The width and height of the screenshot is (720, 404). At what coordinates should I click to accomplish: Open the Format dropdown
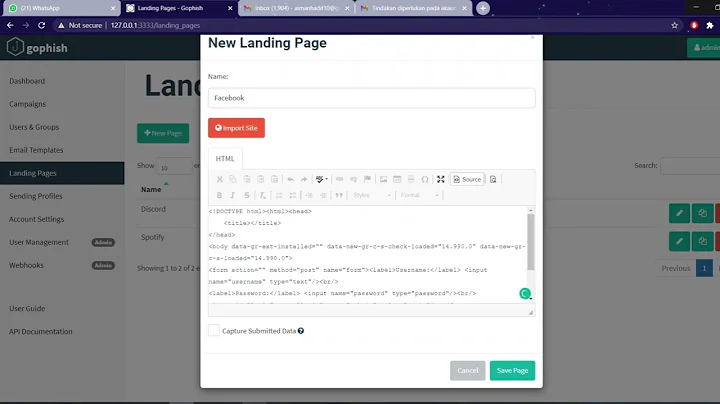click(419, 196)
